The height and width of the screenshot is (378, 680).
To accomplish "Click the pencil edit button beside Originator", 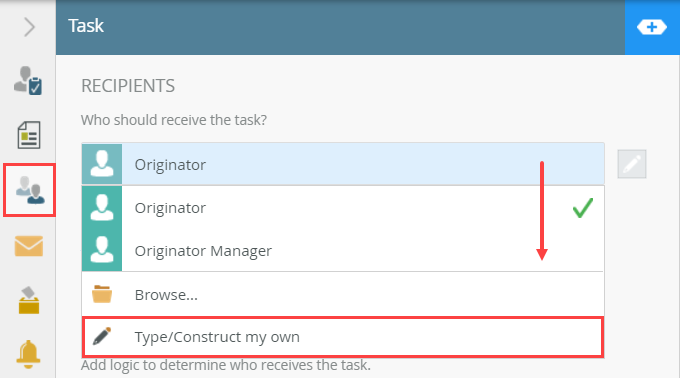I will (632, 164).
